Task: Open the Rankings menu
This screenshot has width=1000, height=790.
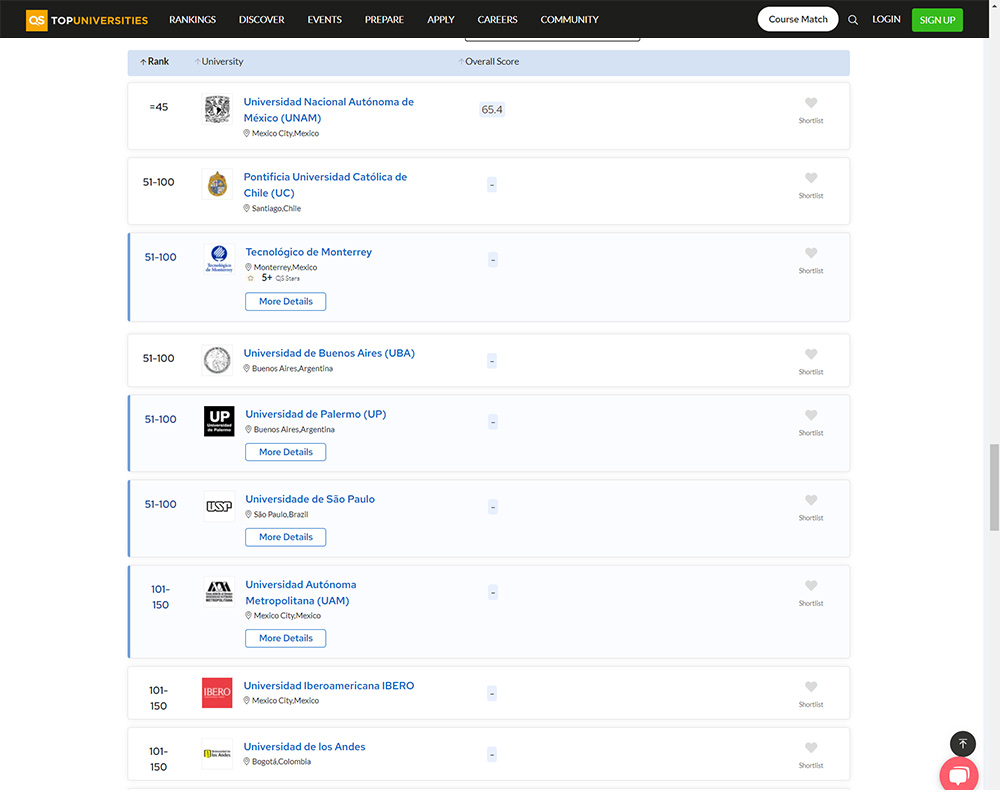Action: pos(193,20)
